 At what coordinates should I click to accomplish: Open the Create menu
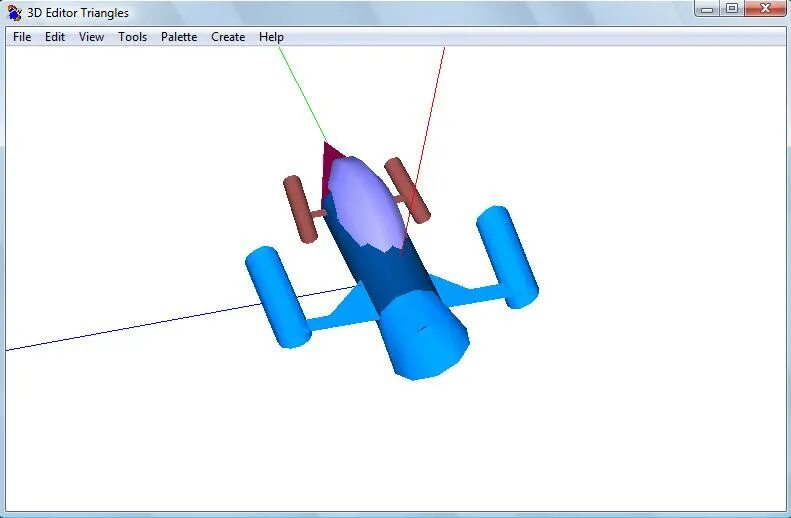tap(228, 37)
